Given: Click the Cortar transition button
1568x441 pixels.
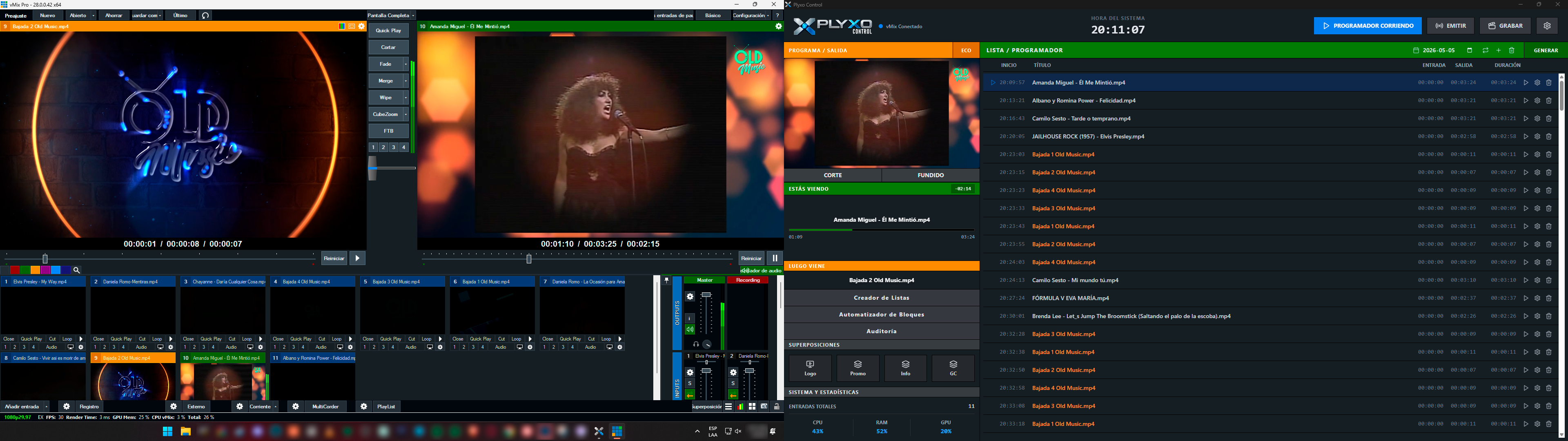Looking at the screenshot, I should (388, 47).
